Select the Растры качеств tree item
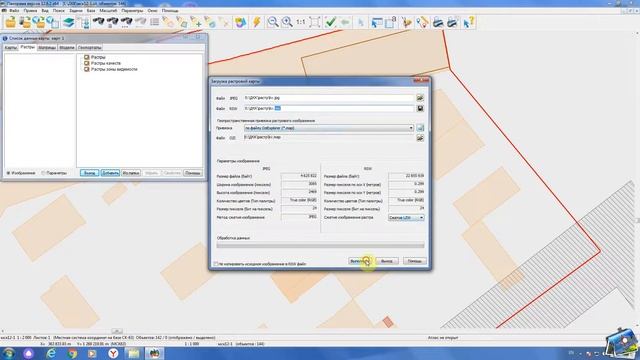The width and height of the screenshot is (640, 360). click(x=106, y=63)
